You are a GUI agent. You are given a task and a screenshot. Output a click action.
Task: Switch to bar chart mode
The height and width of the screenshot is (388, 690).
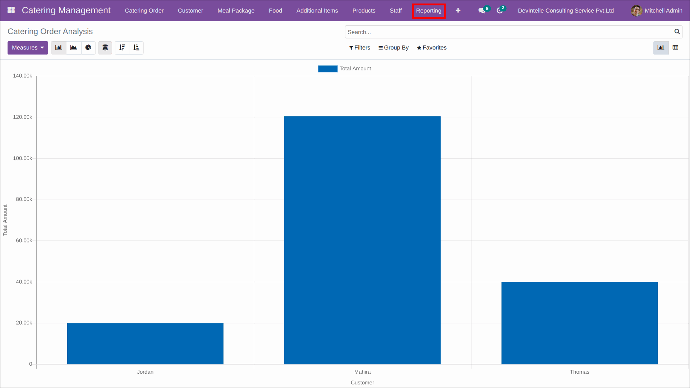59,48
